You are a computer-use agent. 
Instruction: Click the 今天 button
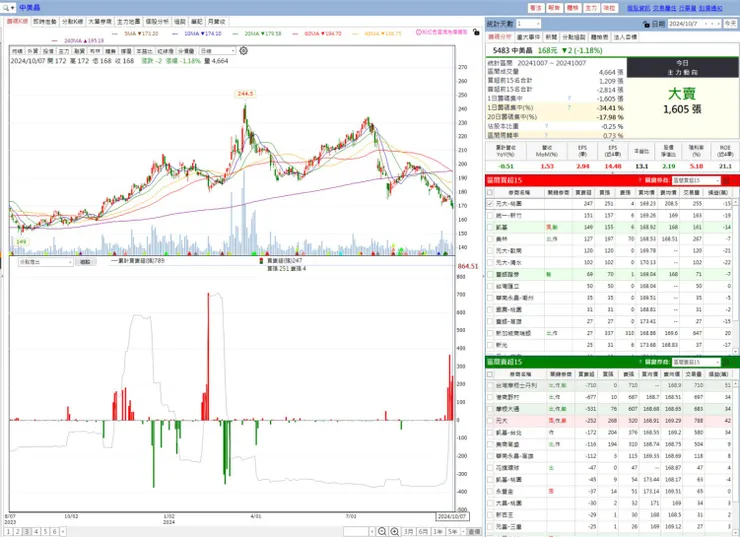tap(730, 24)
